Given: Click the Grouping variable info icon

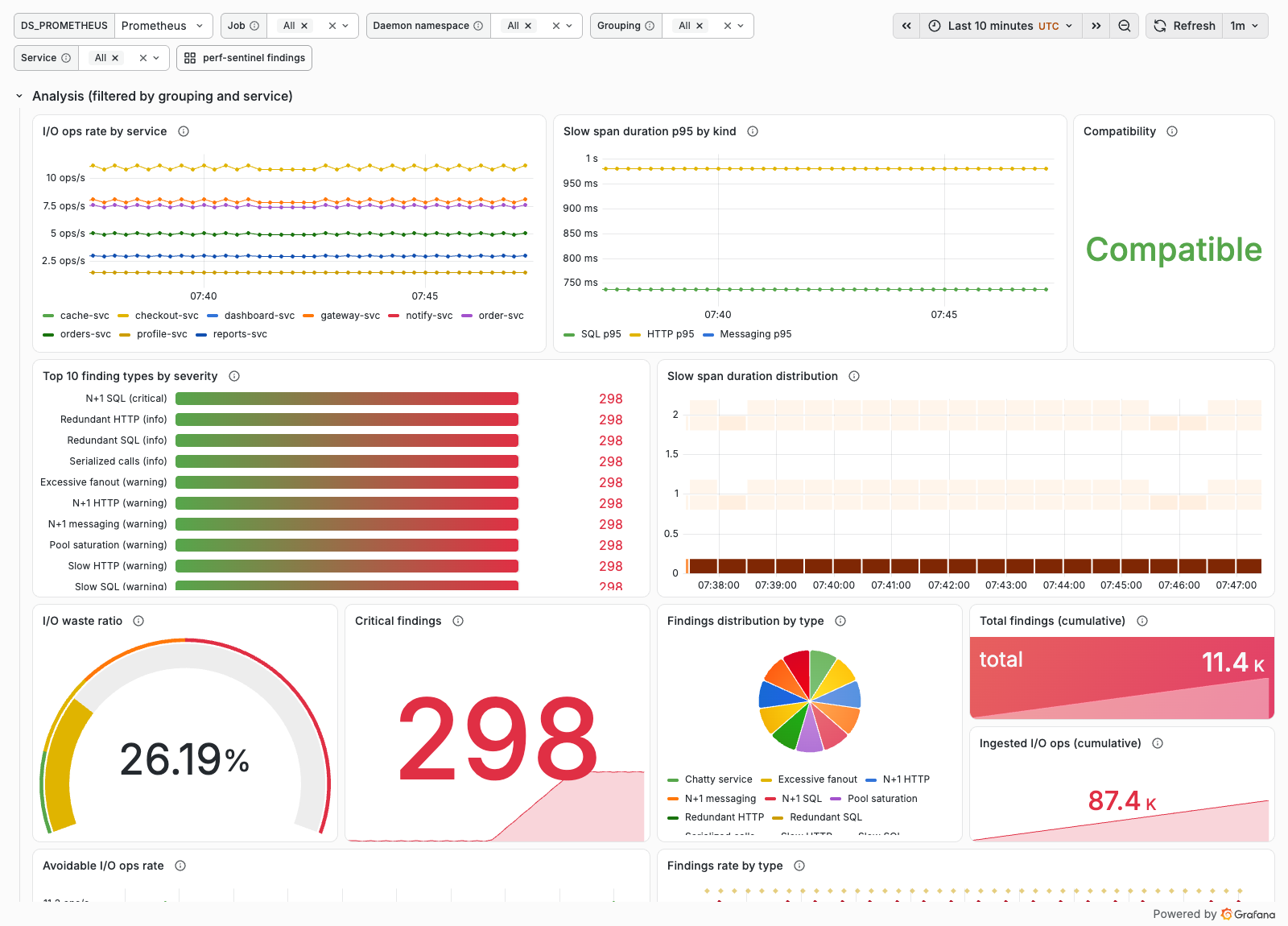Looking at the screenshot, I should (650, 26).
